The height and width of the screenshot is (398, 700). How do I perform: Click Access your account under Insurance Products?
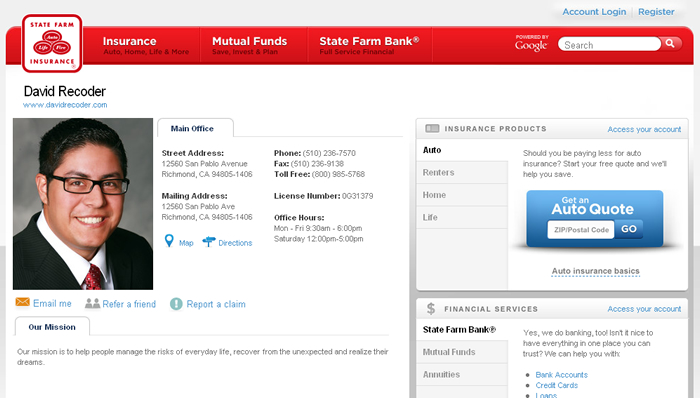tap(644, 129)
